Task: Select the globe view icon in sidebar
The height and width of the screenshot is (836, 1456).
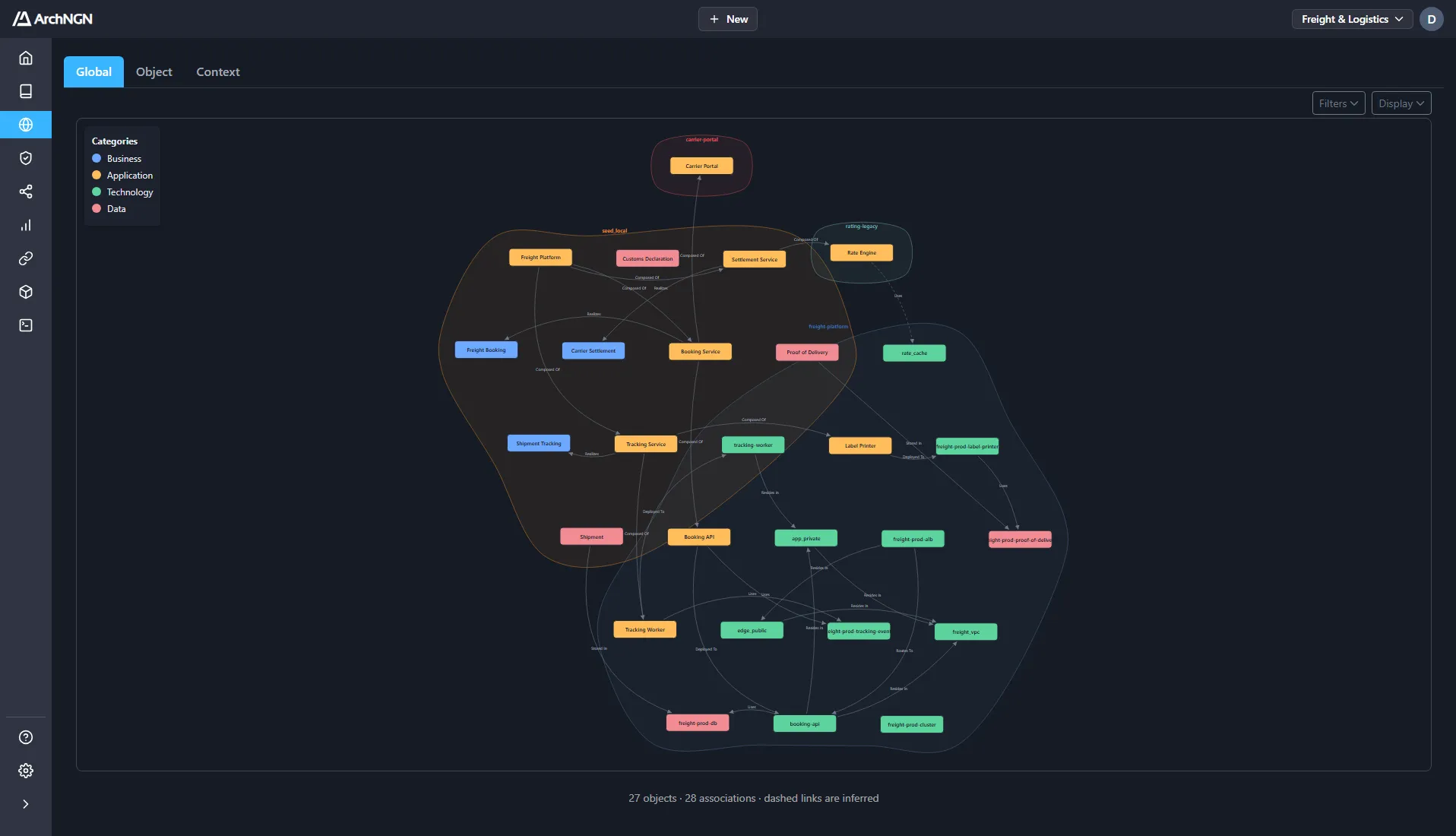Action: 26,125
